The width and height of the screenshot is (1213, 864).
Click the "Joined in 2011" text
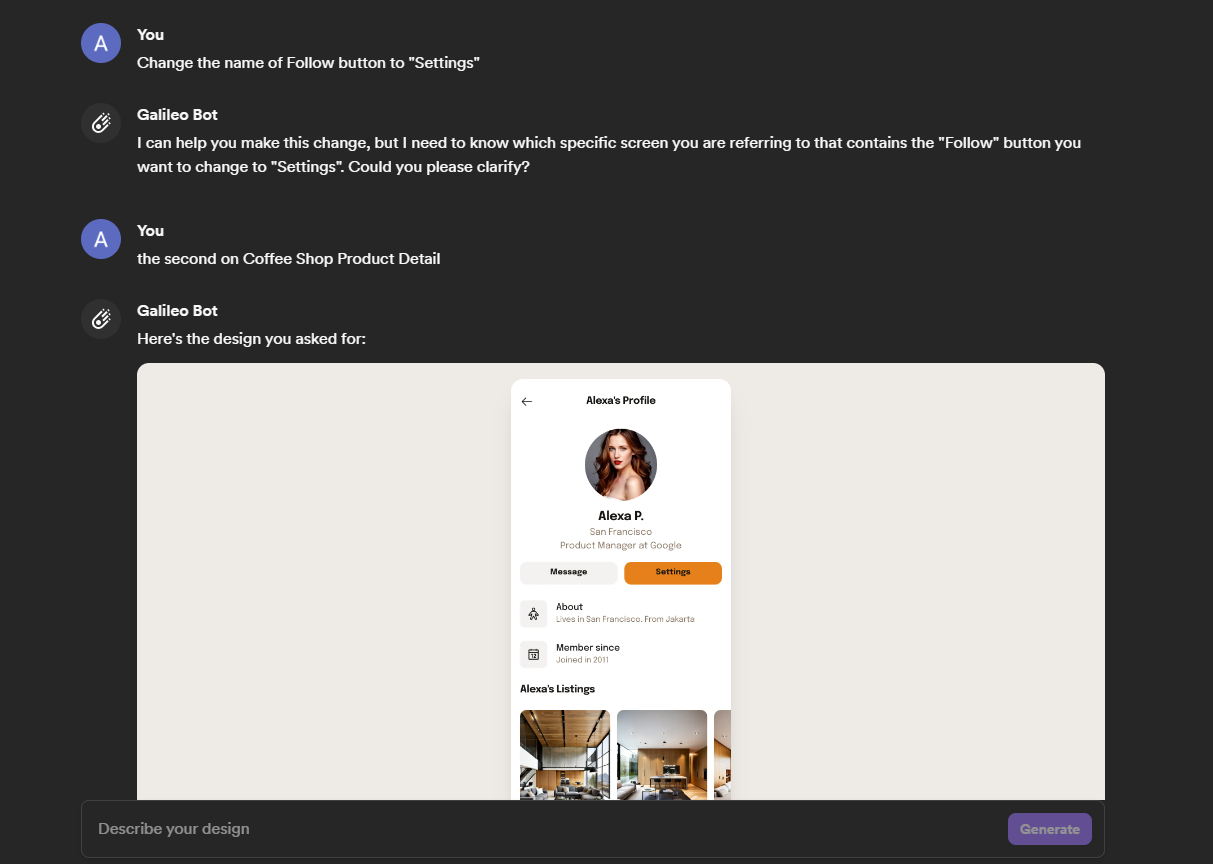[x=582, y=660]
